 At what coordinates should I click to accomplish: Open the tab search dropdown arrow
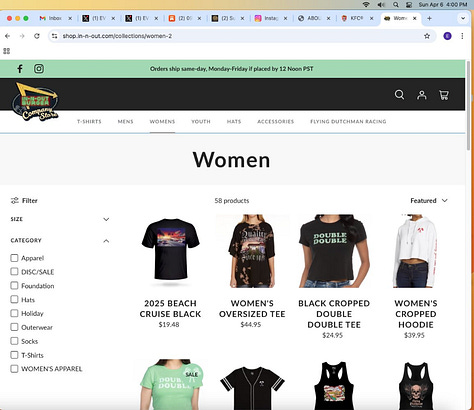(x=463, y=18)
